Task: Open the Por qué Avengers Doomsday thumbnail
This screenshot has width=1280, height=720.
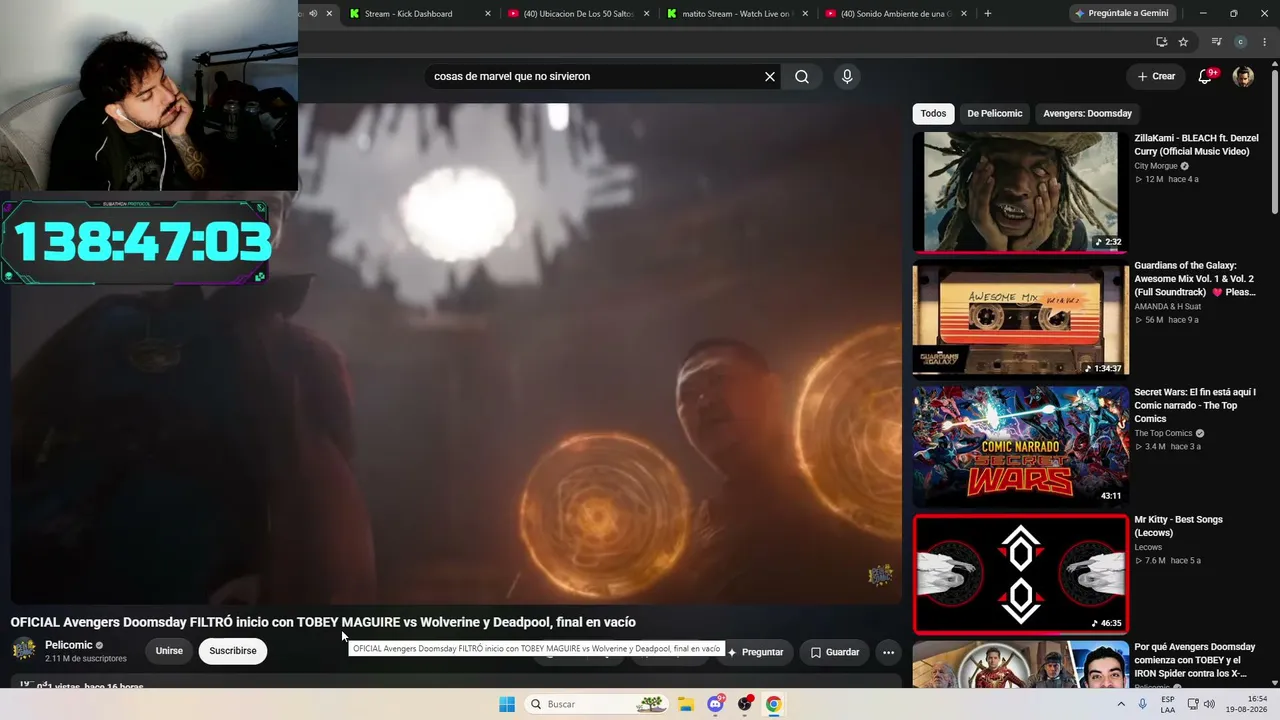Action: point(1020,665)
